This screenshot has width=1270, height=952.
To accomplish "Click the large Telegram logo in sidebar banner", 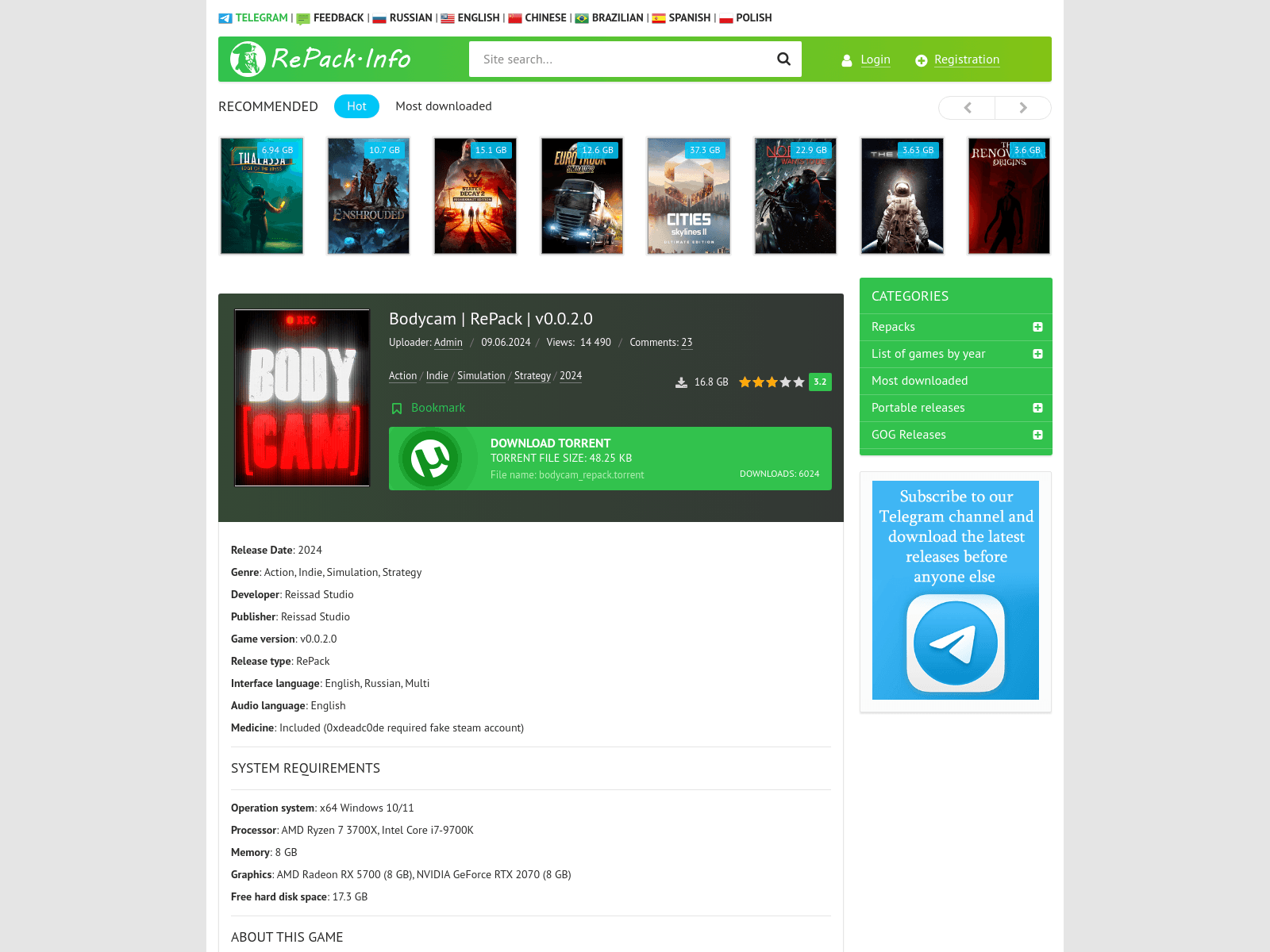I will tap(956, 643).
